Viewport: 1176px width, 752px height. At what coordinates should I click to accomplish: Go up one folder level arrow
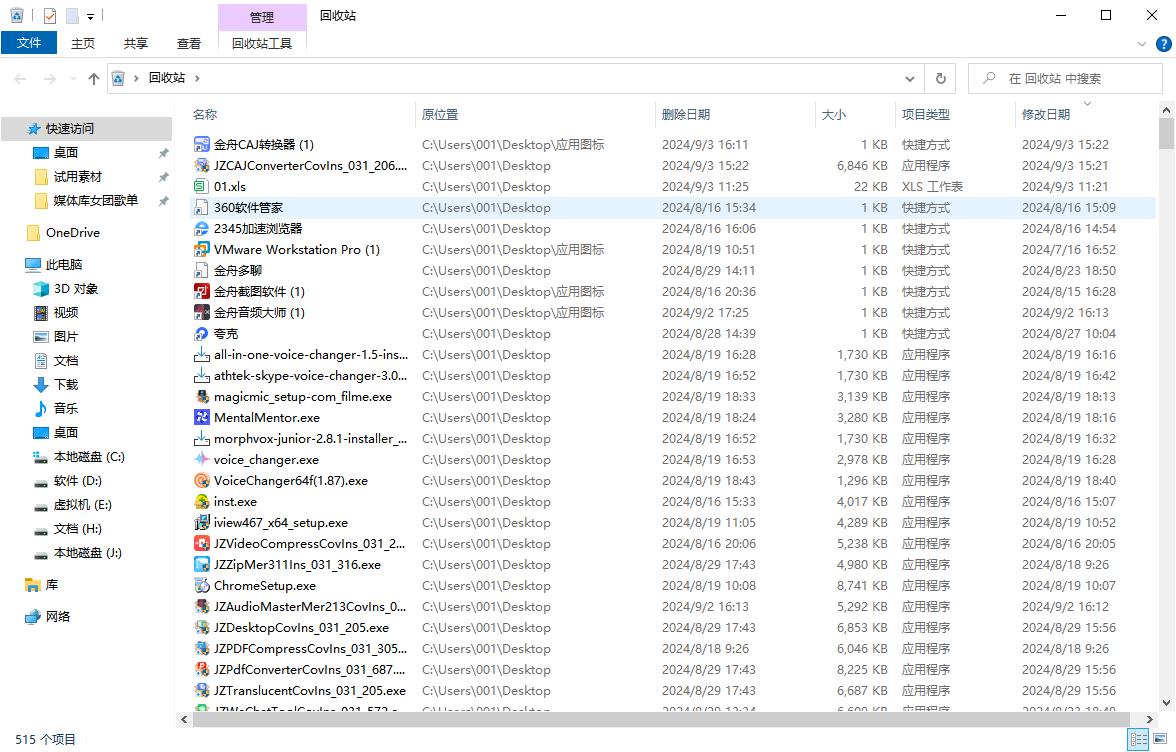tap(94, 78)
